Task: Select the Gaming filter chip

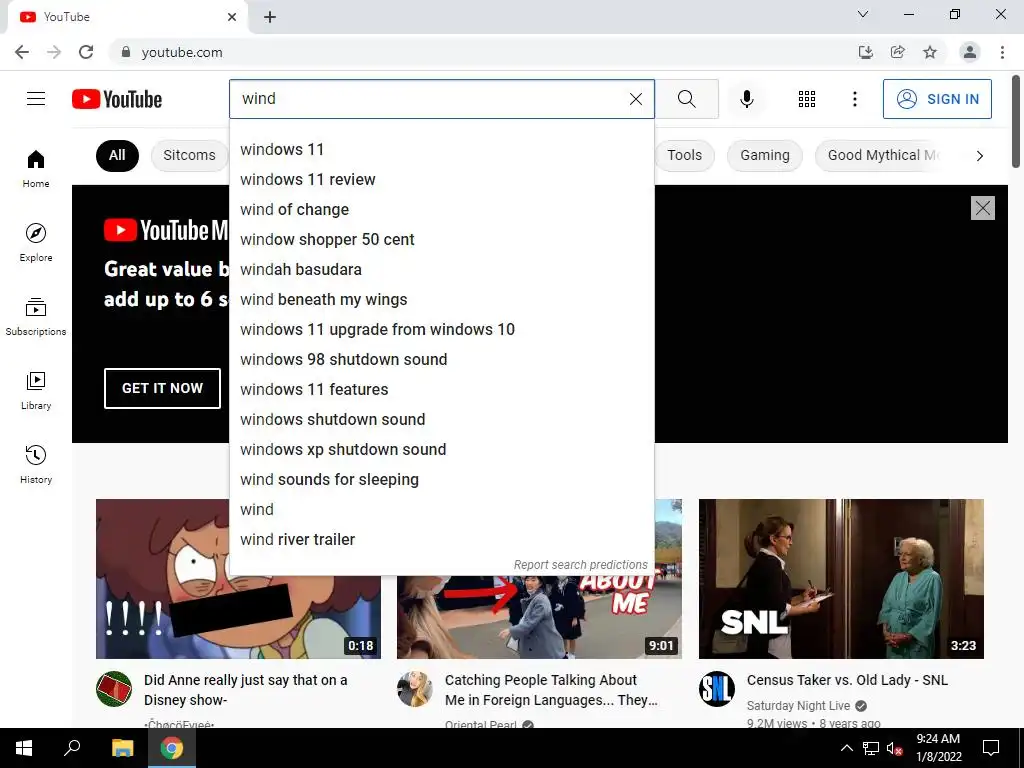Action: pyautogui.click(x=765, y=155)
